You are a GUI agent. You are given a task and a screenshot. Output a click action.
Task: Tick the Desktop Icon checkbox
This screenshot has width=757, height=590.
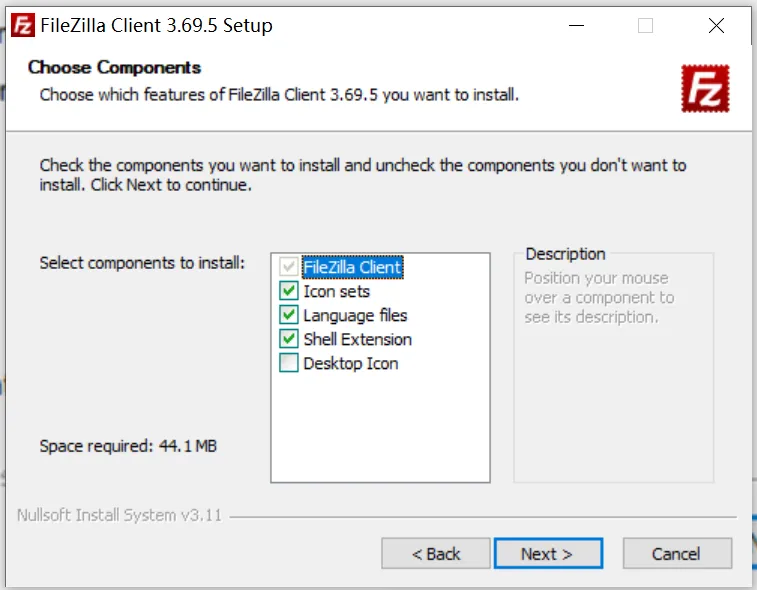point(289,363)
